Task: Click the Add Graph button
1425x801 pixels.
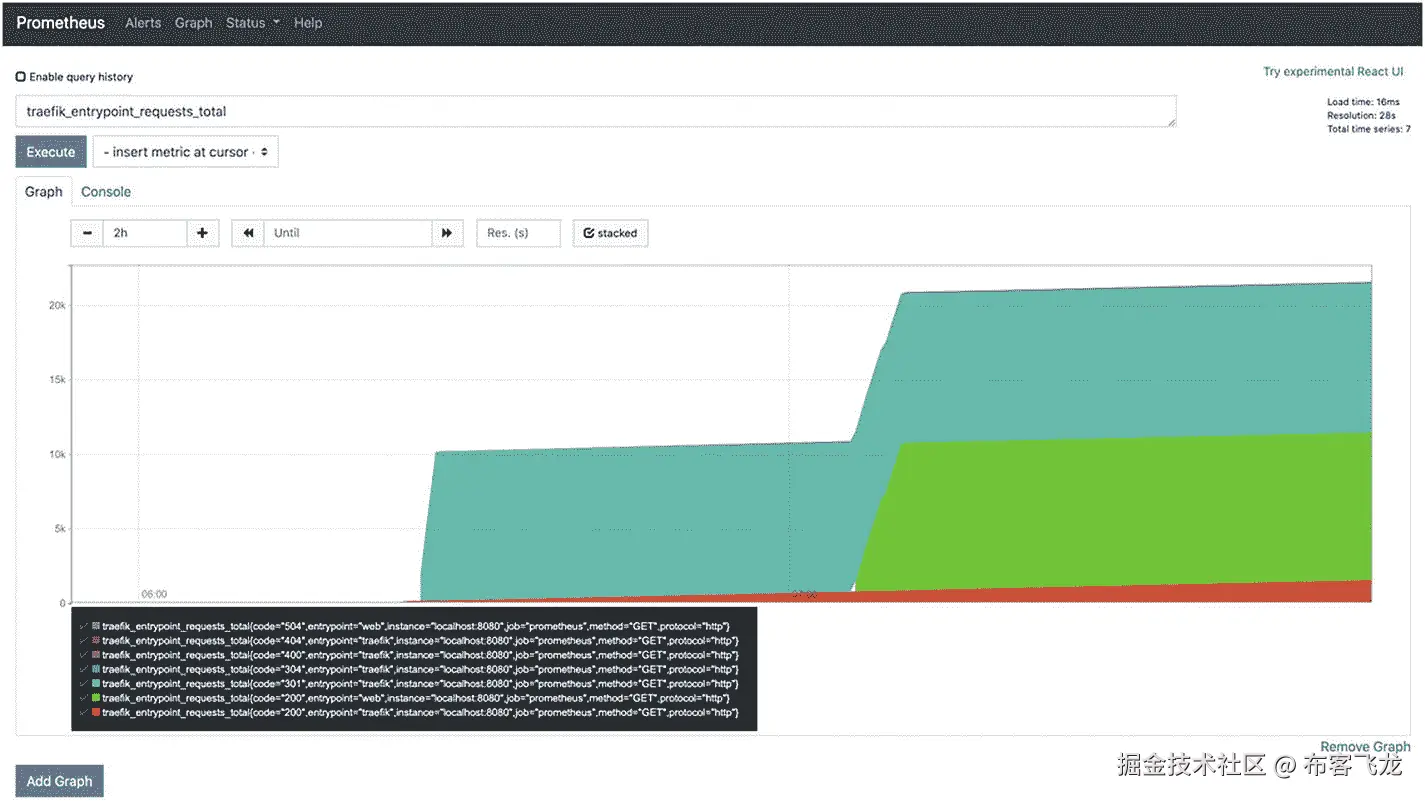Action: tap(59, 781)
